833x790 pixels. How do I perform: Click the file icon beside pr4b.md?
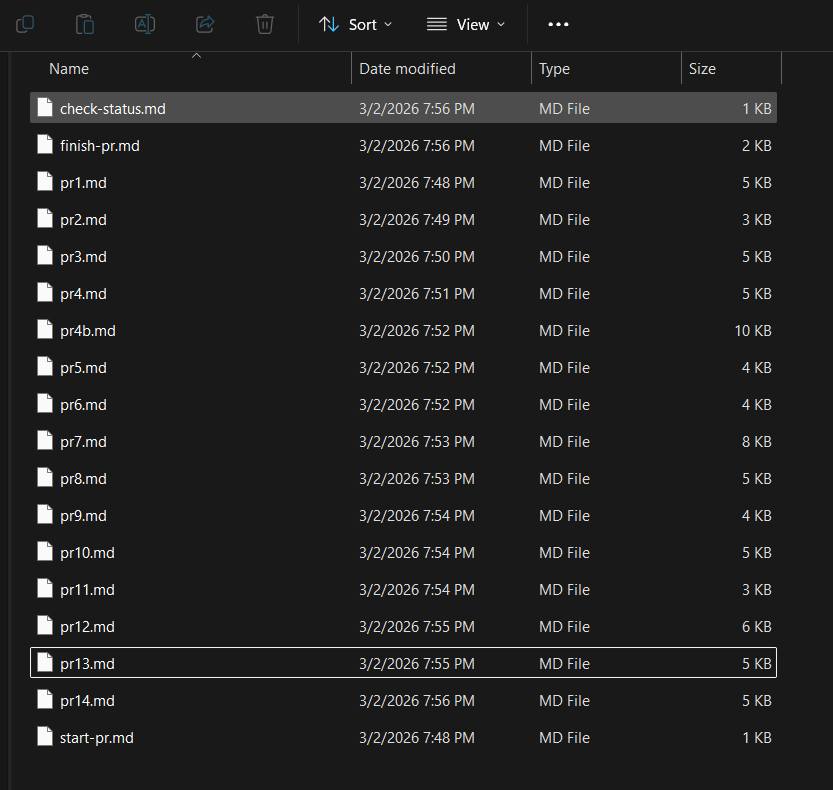click(45, 329)
